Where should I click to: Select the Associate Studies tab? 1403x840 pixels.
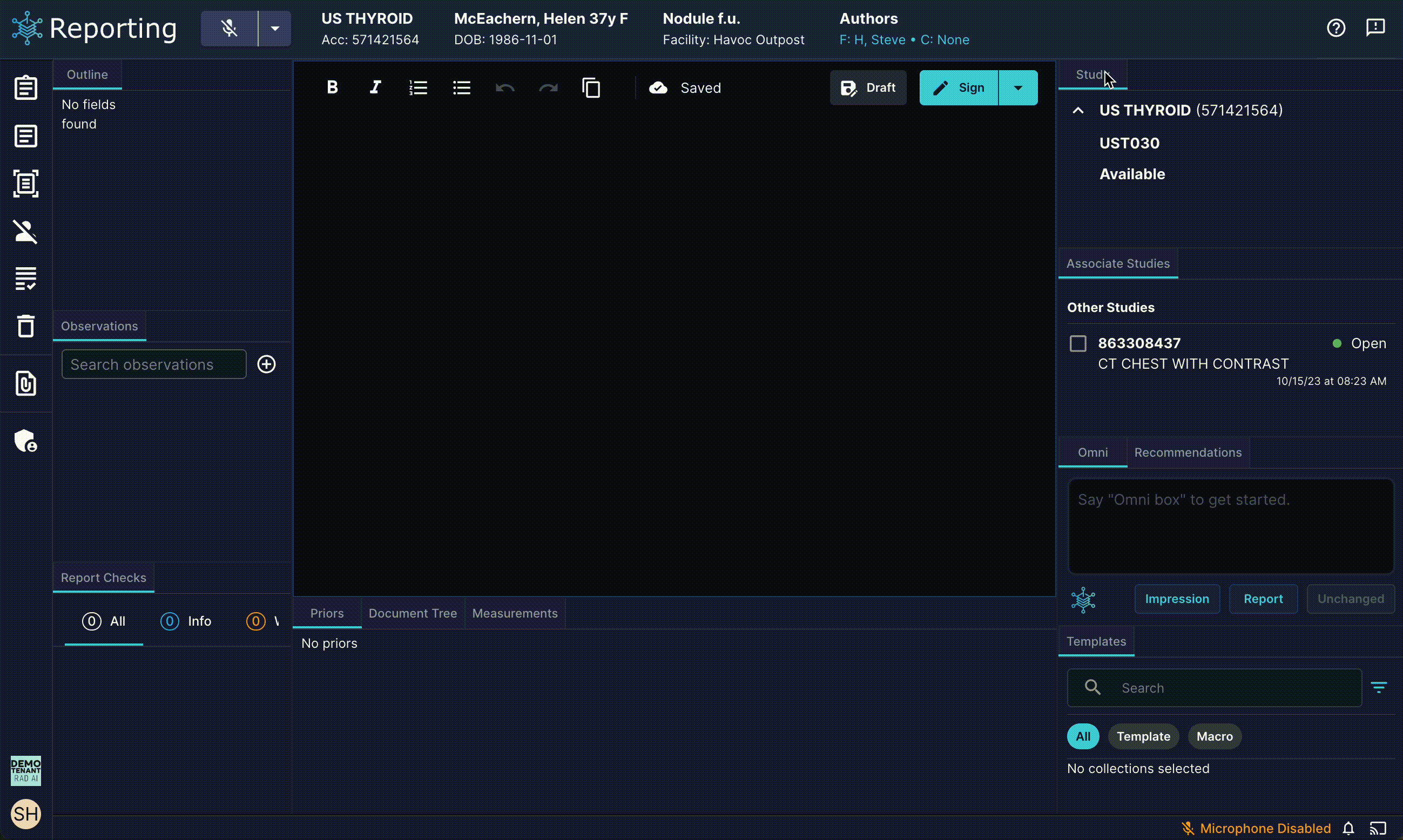click(1118, 263)
